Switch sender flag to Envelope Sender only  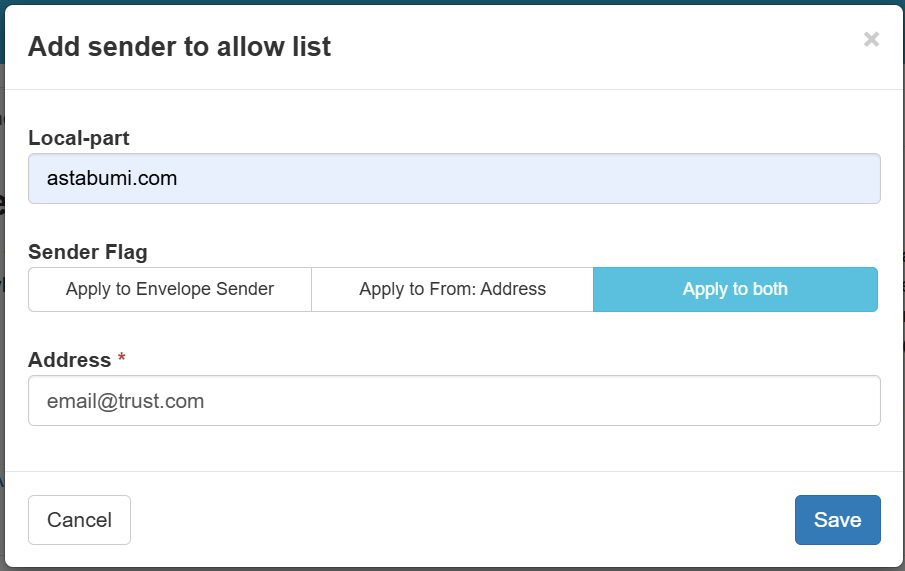[x=170, y=289]
